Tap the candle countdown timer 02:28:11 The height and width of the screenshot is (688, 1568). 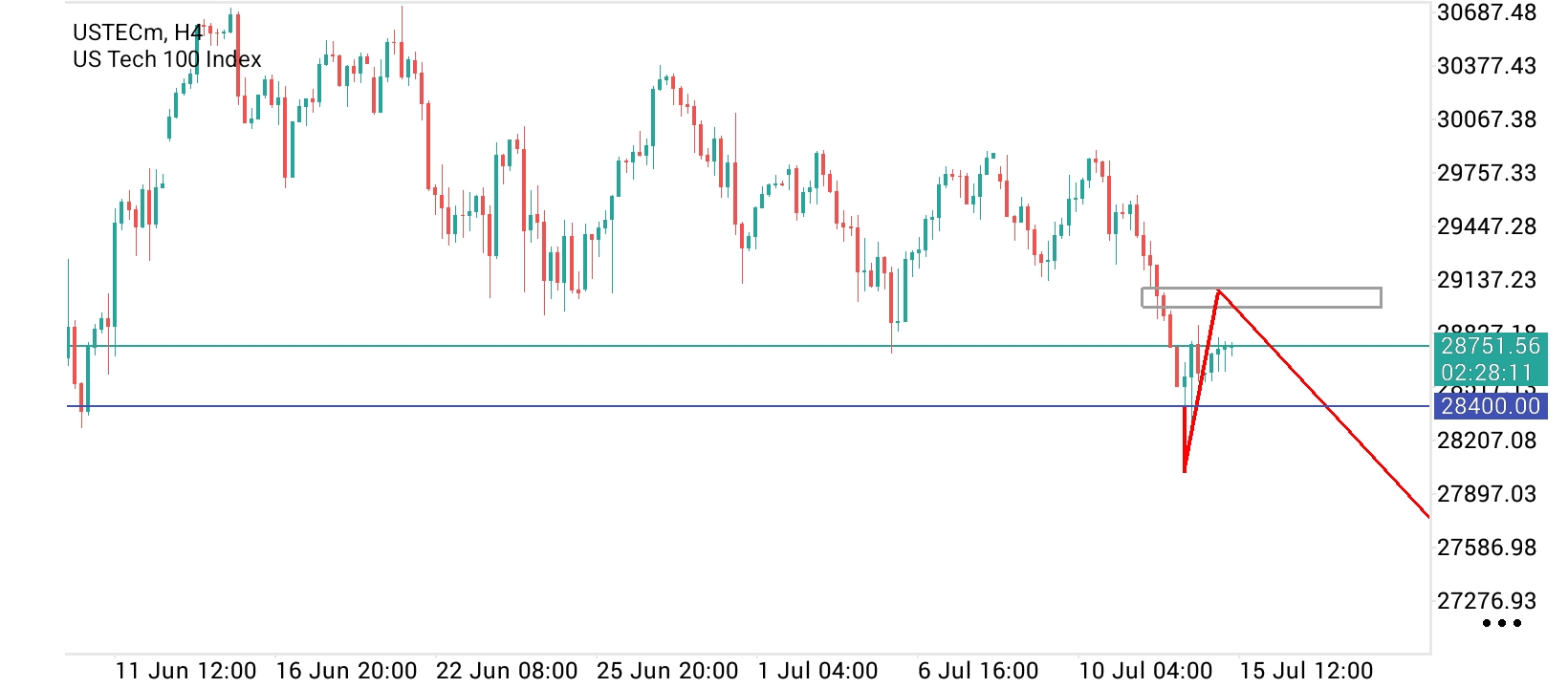[x=1487, y=373]
